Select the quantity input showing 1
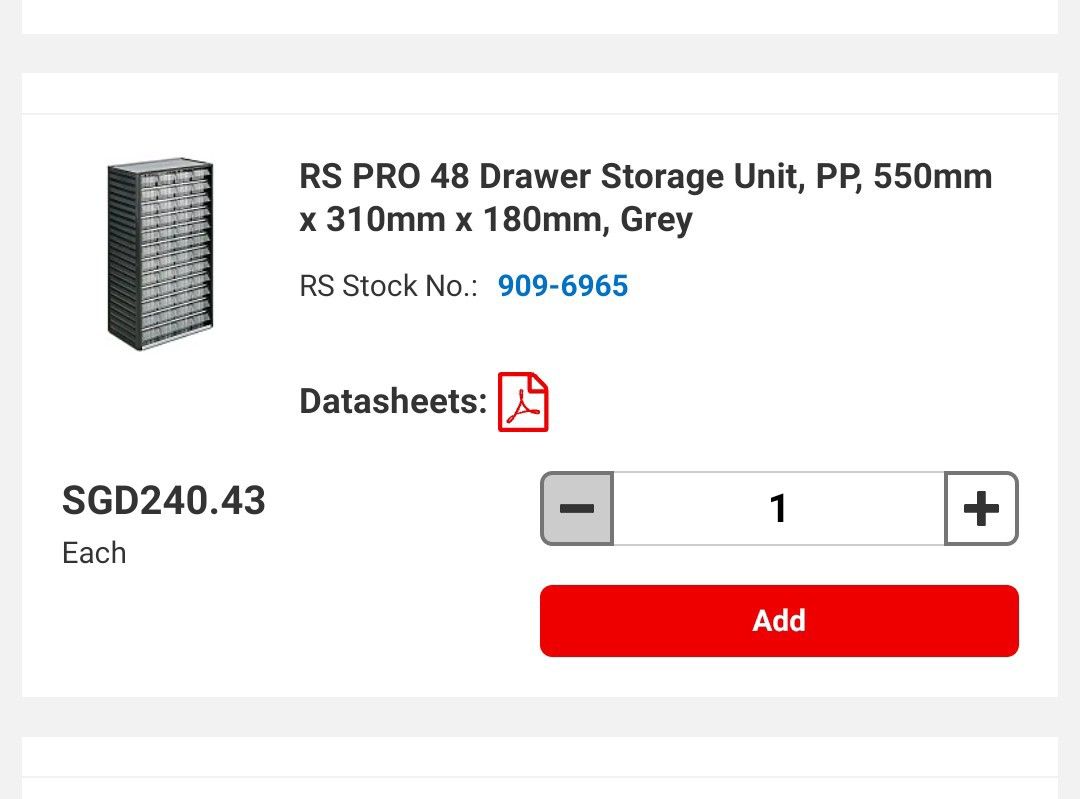Image resolution: width=1080 pixels, height=799 pixels. tap(779, 508)
